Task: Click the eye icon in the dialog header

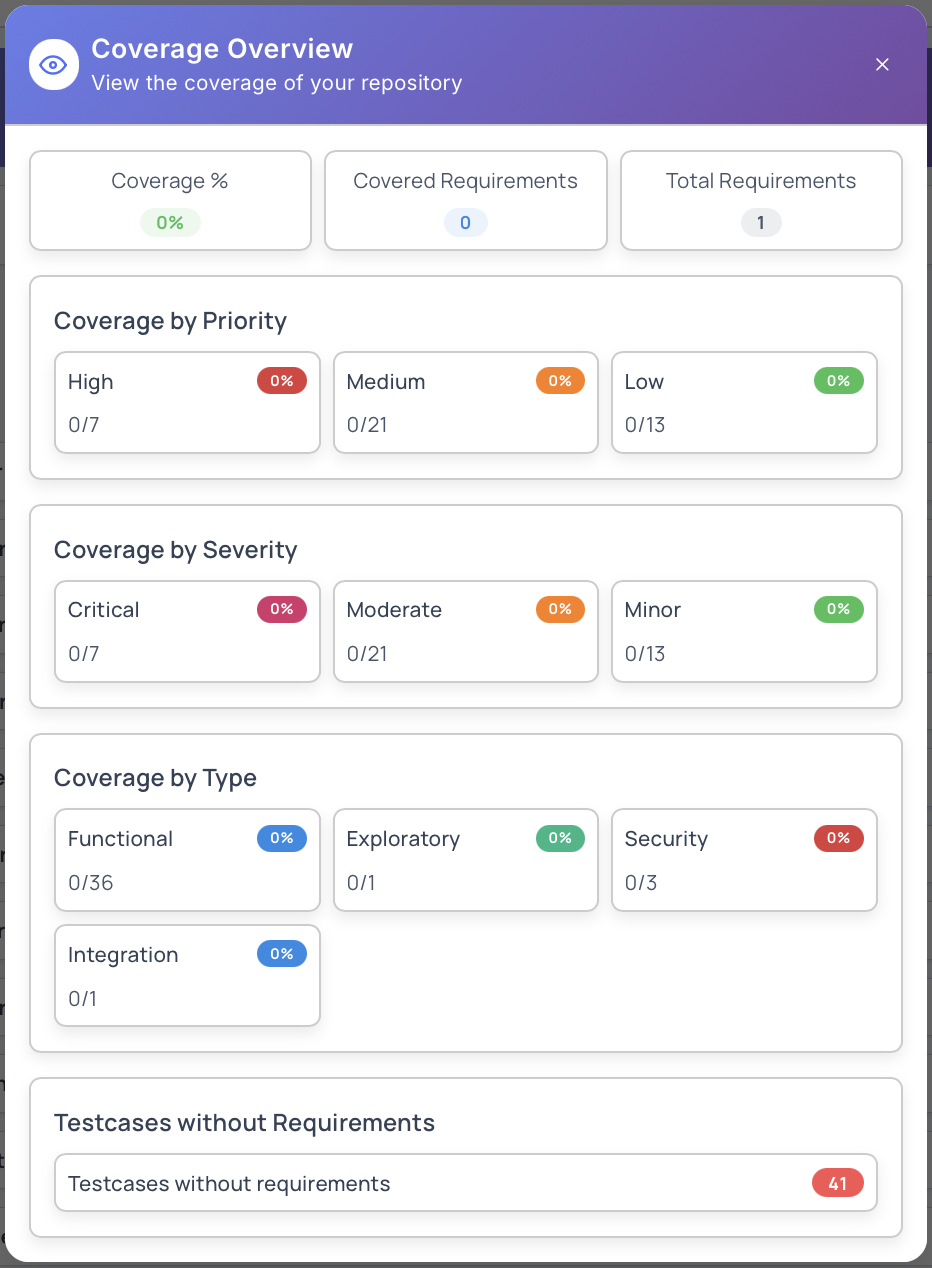Action: (x=54, y=64)
